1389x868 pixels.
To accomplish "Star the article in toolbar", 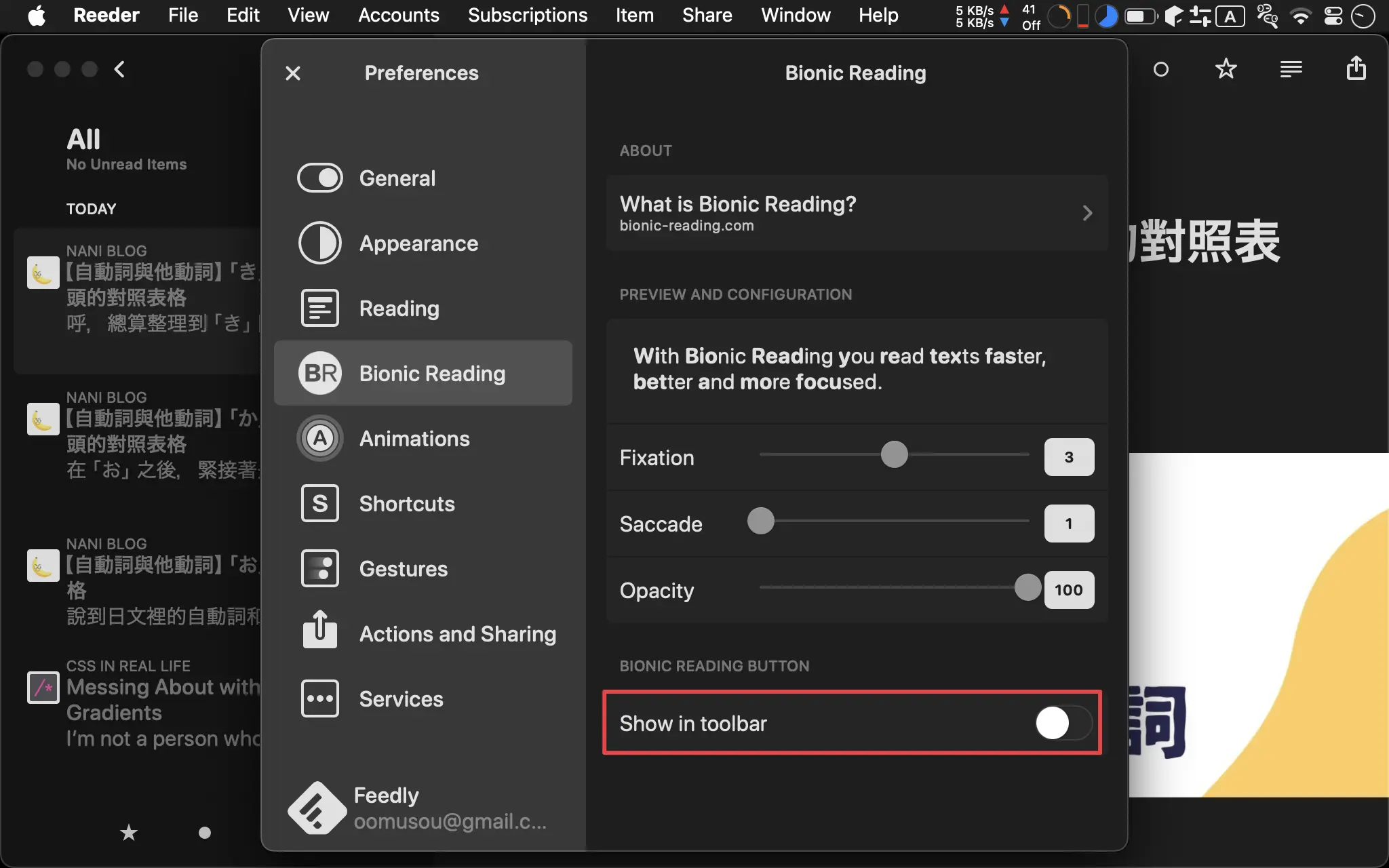I will pyautogui.click(x=1226, y=69).
